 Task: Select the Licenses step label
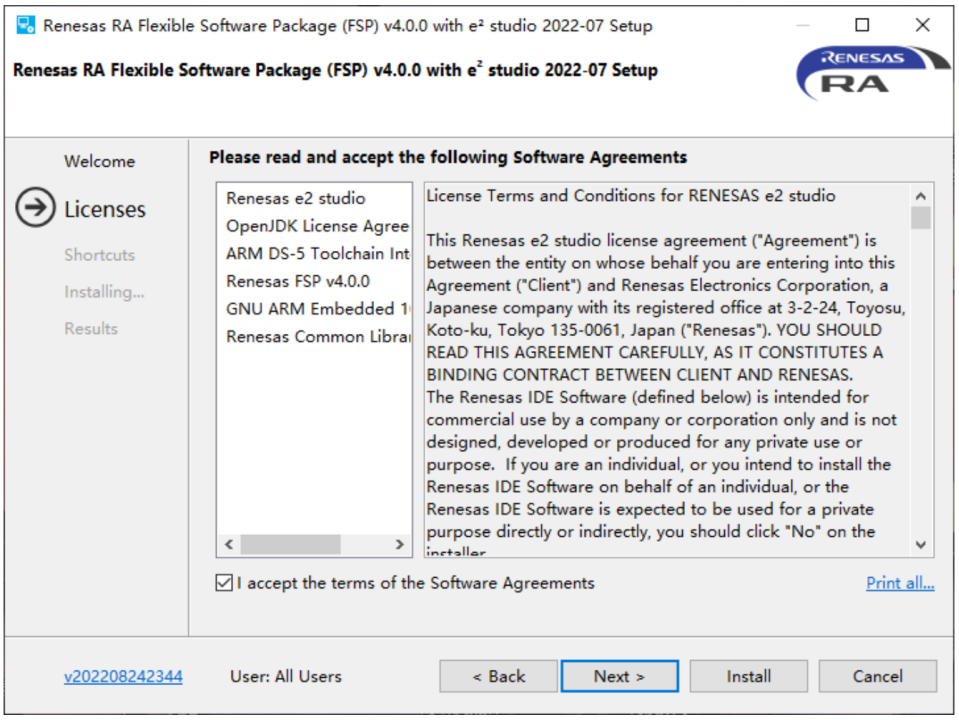(105, 209)
